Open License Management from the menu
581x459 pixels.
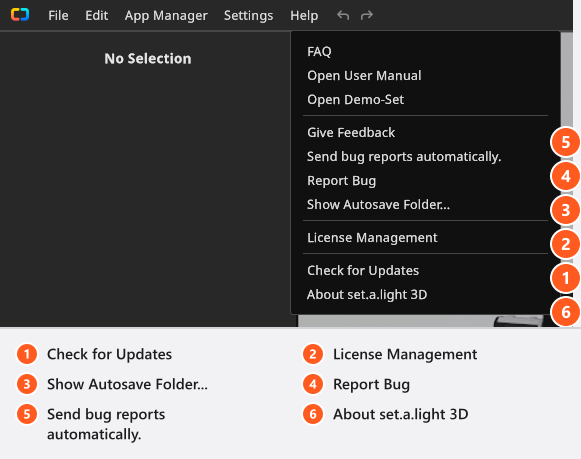425,237
